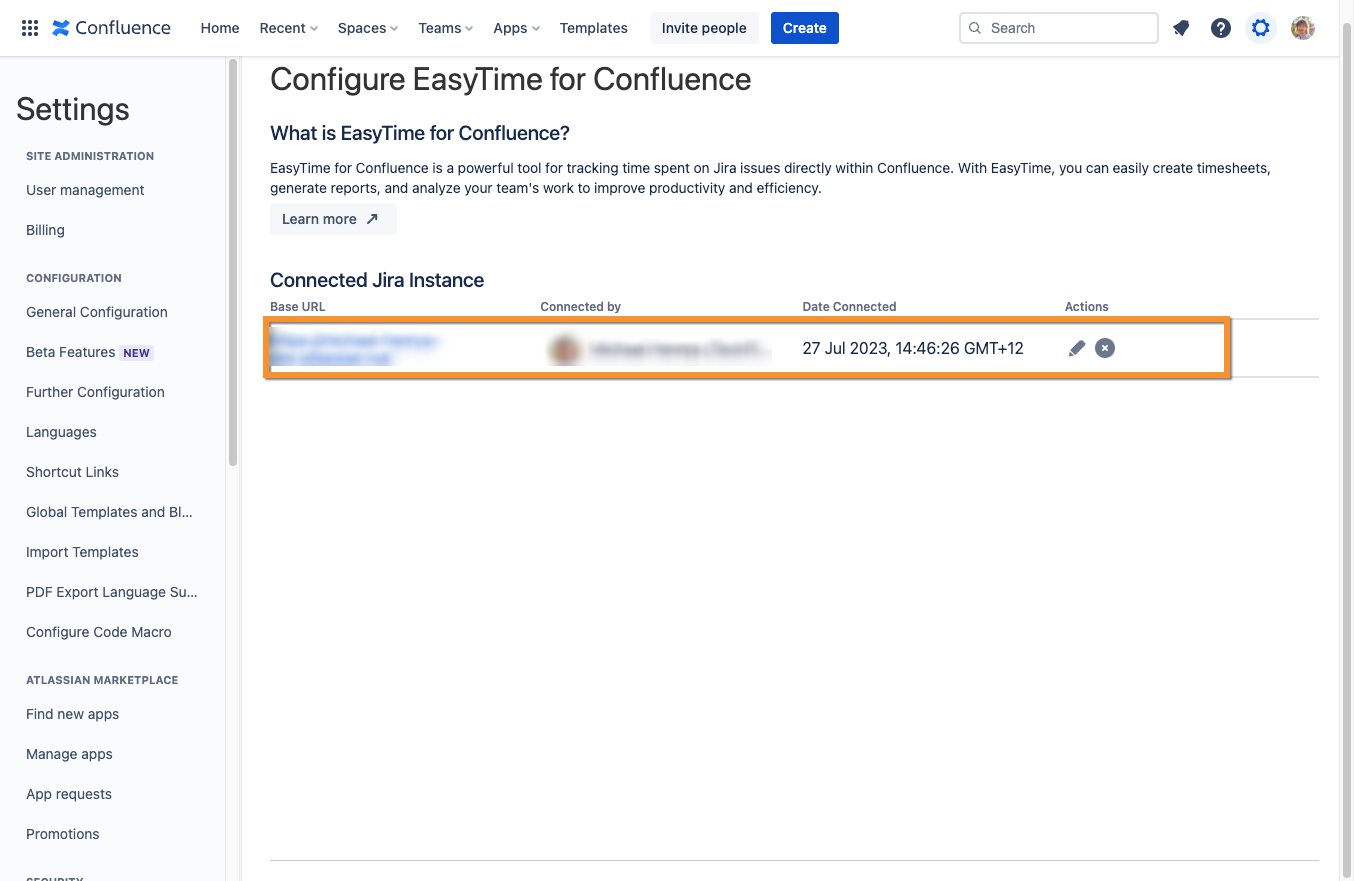Focus the Search input field
1354x881 pixels.
point(1059,28)
